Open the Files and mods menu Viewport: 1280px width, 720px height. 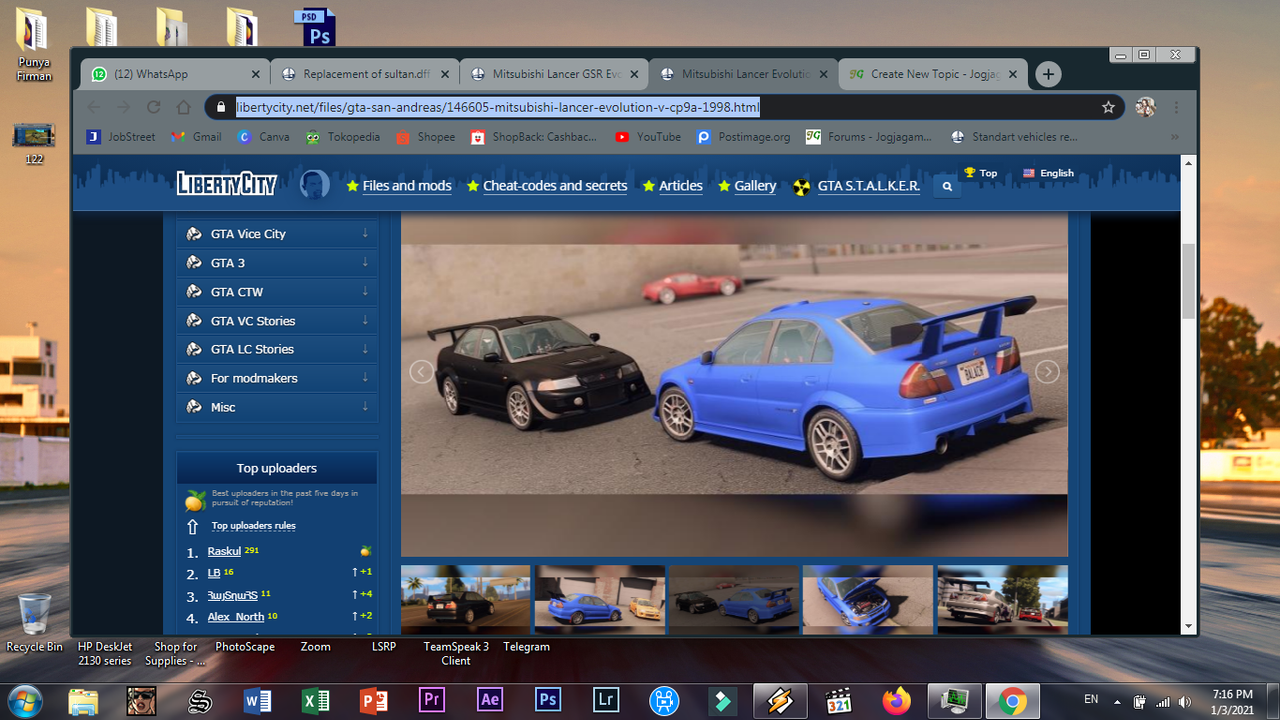[407, 186]
